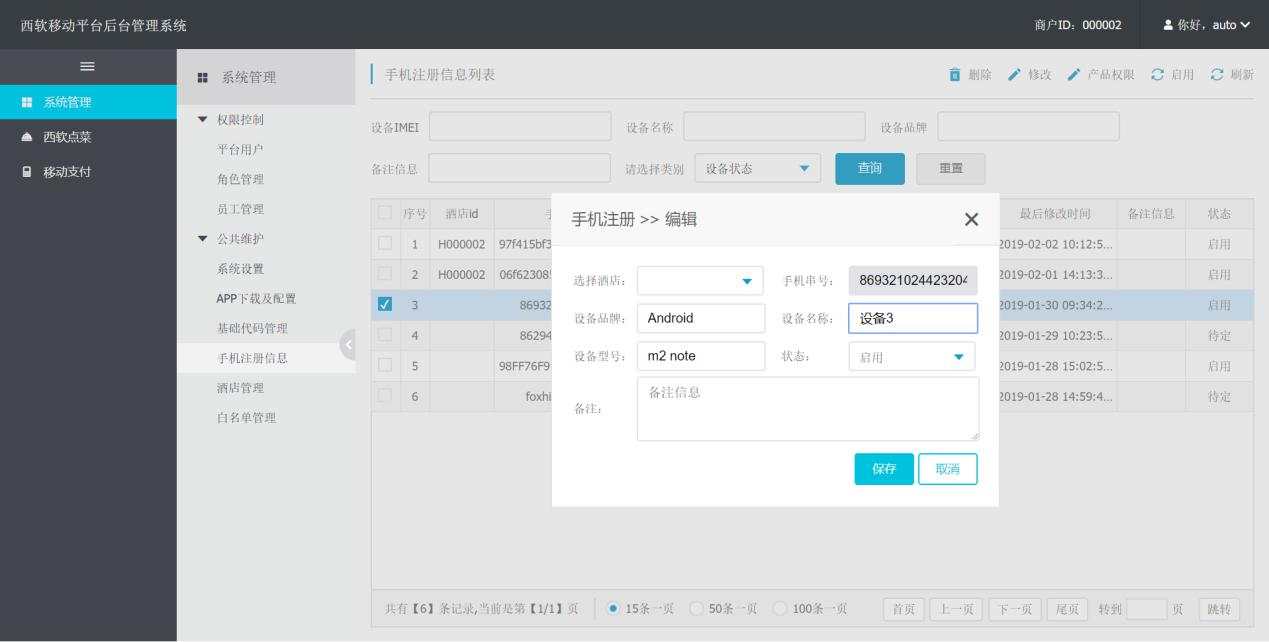Open 西软点菜 in the left navigation
The height and width of the screenshot is (642, 1269).
coord(70,137)
